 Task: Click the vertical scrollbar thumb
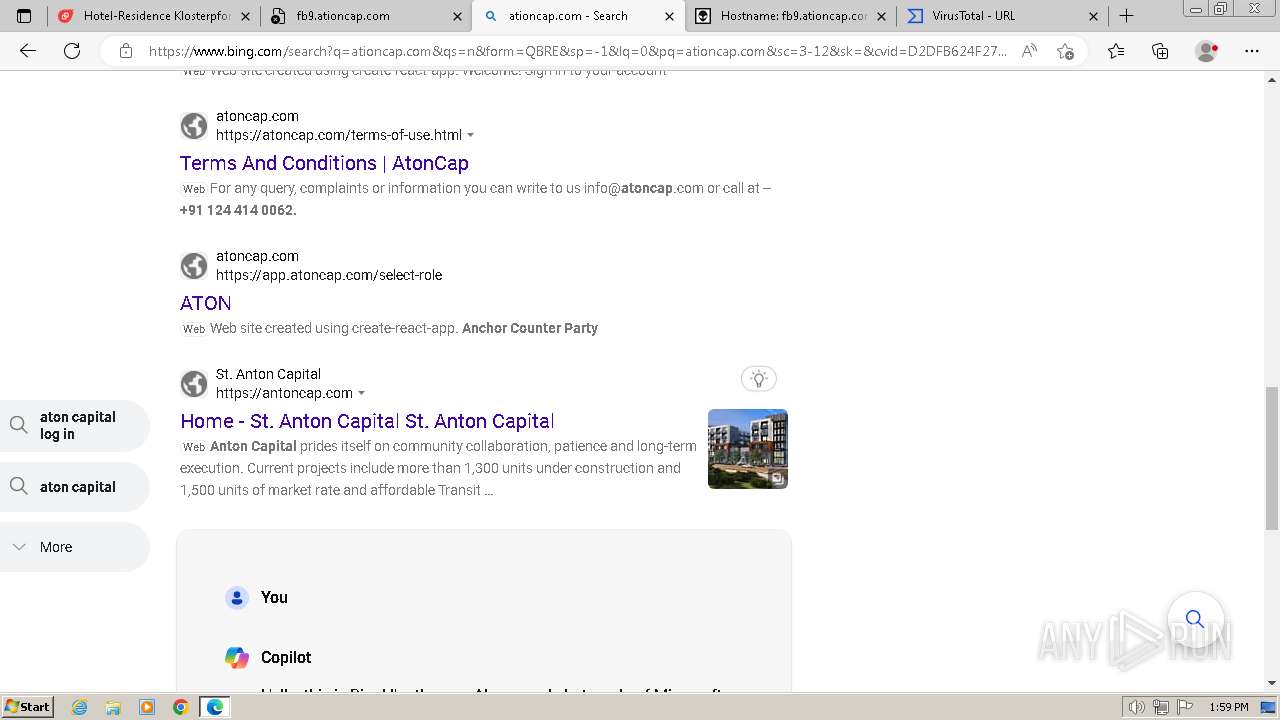coord(1272,458)
